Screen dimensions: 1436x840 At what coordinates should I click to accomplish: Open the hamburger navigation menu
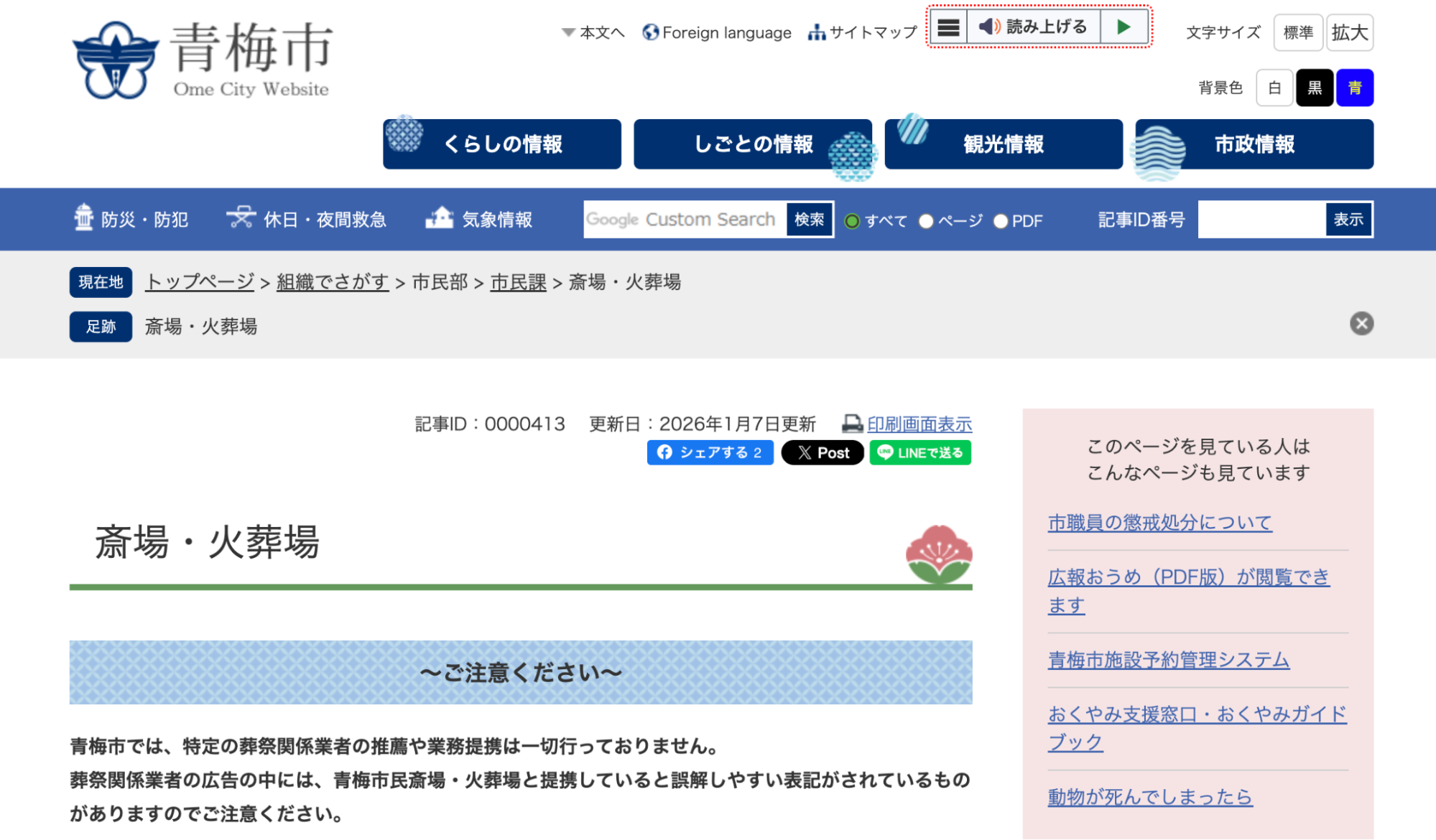coord(949,27)
